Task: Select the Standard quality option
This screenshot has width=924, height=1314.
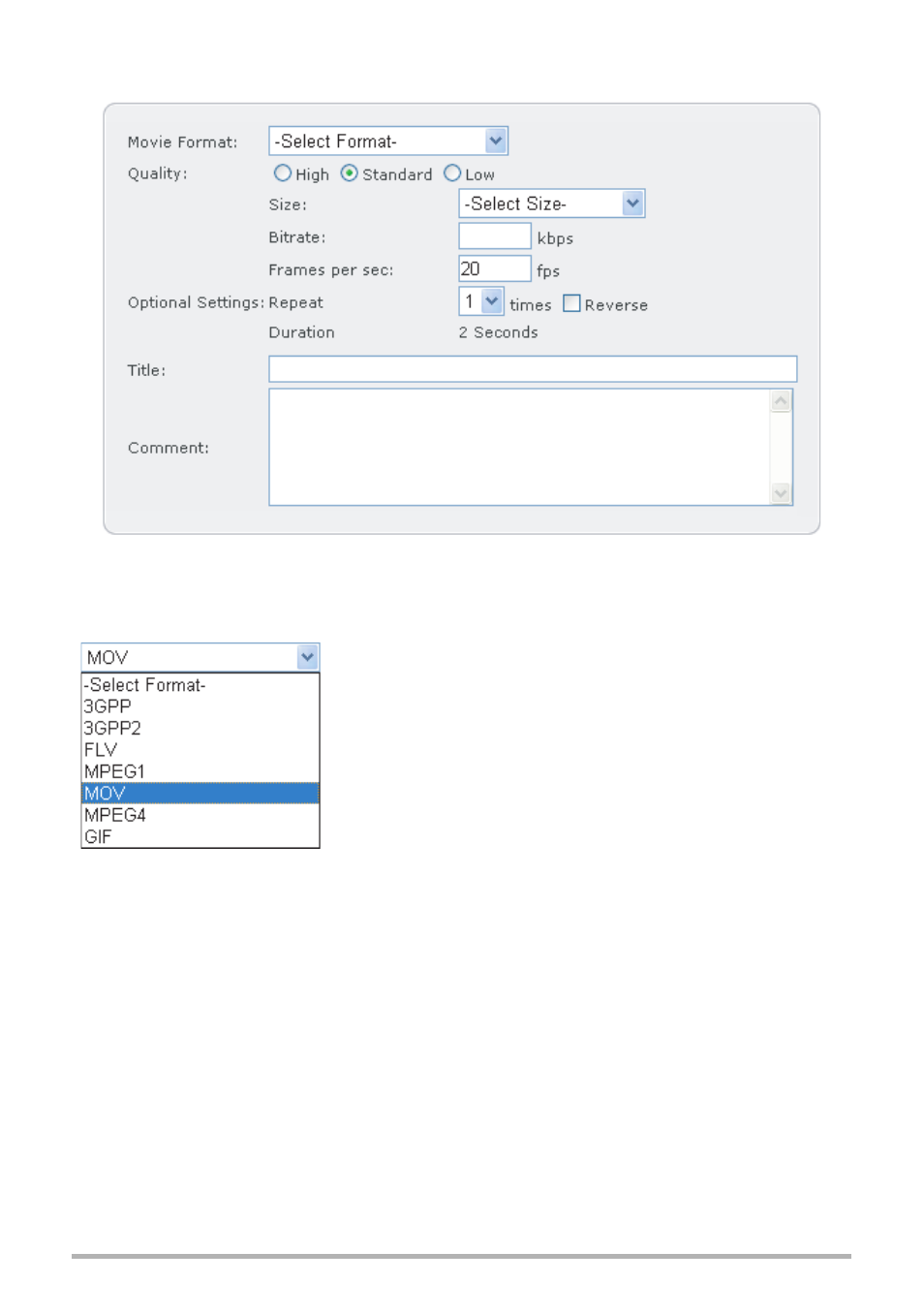Action: [x=350, y=173]
